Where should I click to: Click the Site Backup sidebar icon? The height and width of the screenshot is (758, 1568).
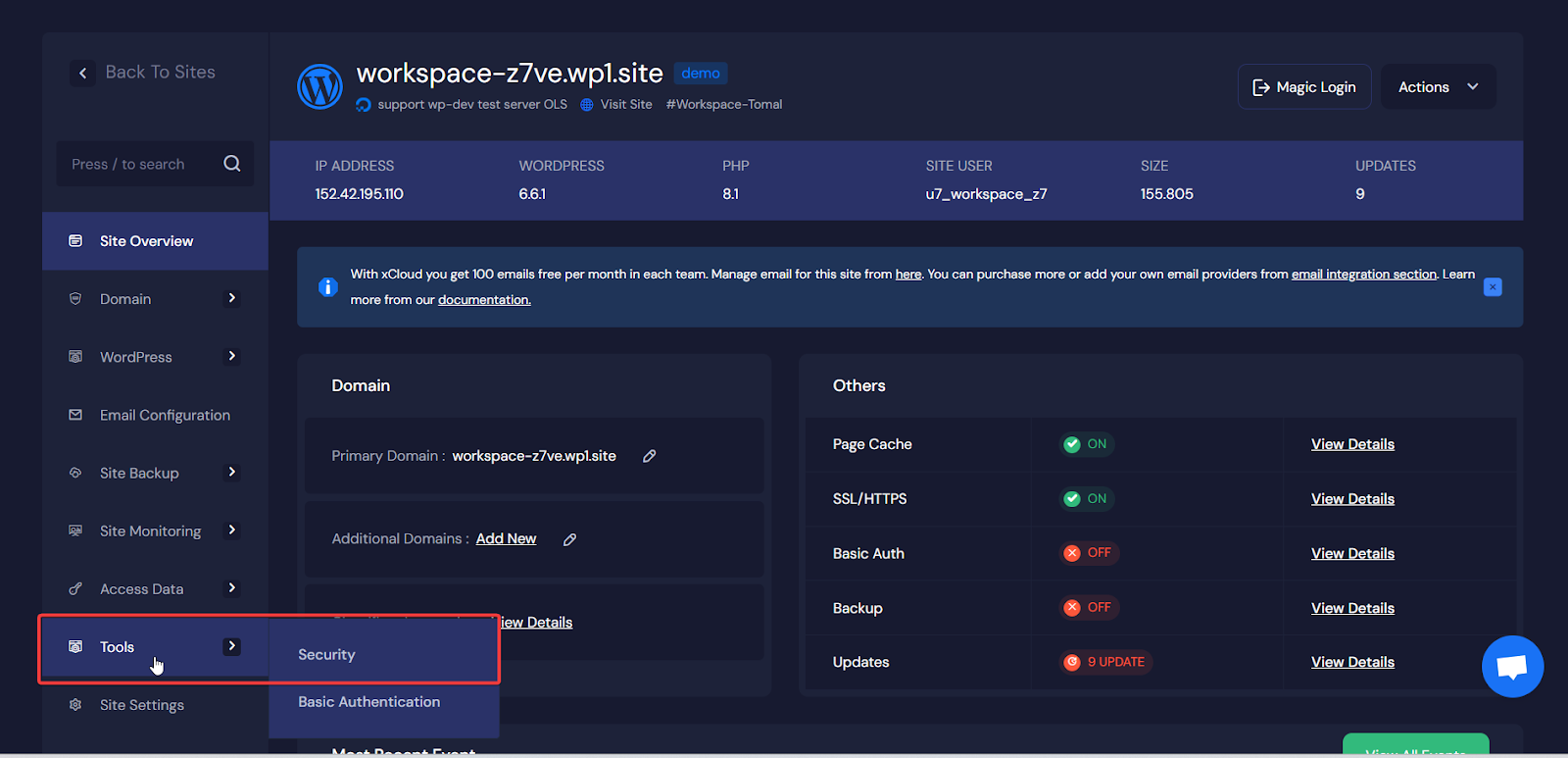[x=75, y=473]
